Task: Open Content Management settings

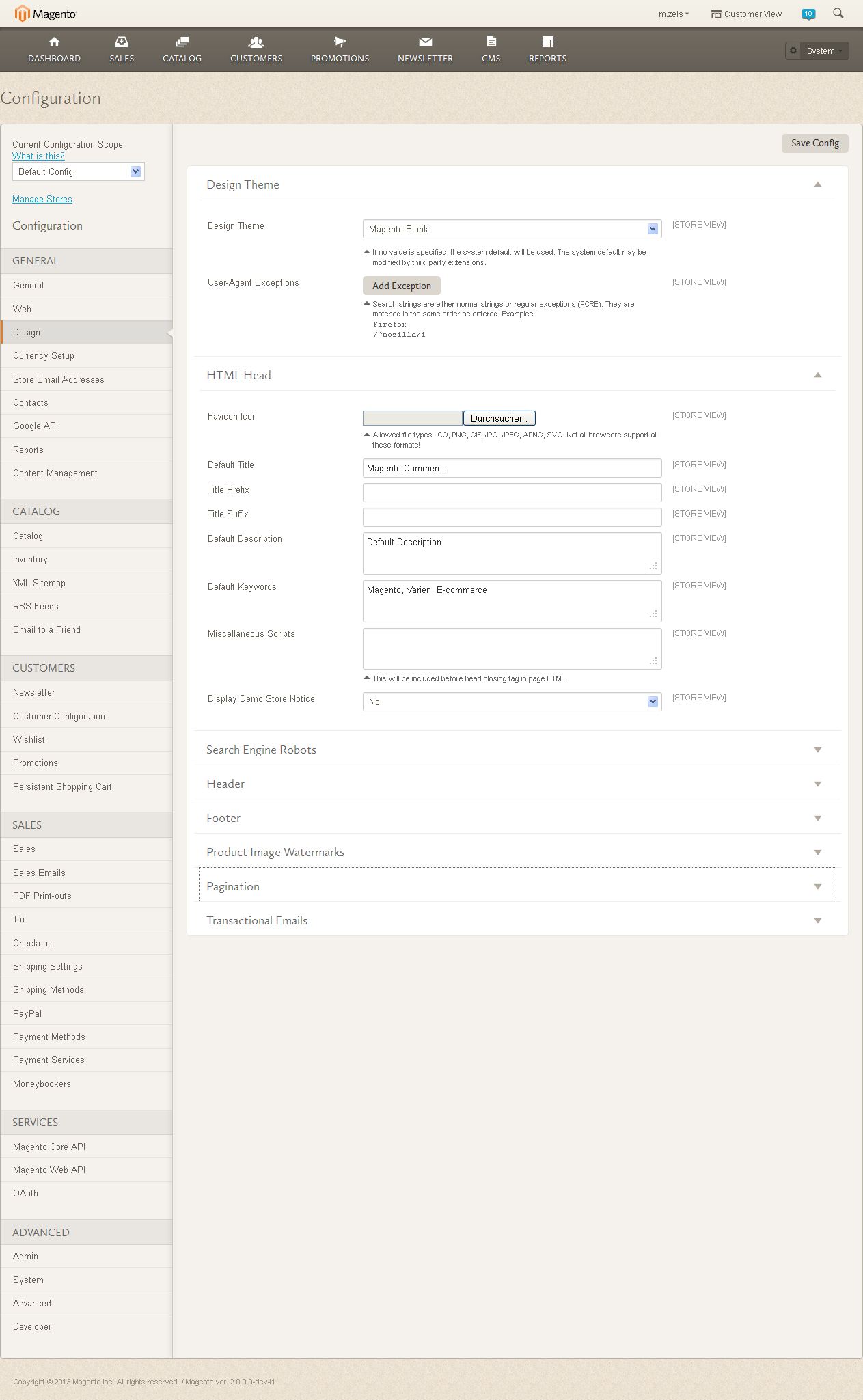Action: [86, 473]
